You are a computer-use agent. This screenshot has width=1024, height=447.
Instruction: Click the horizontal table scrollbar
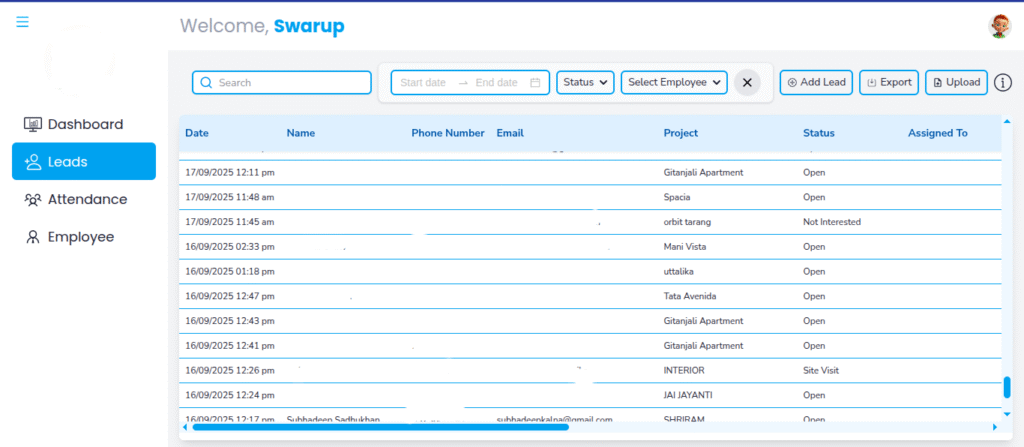(x=380, y=427)
